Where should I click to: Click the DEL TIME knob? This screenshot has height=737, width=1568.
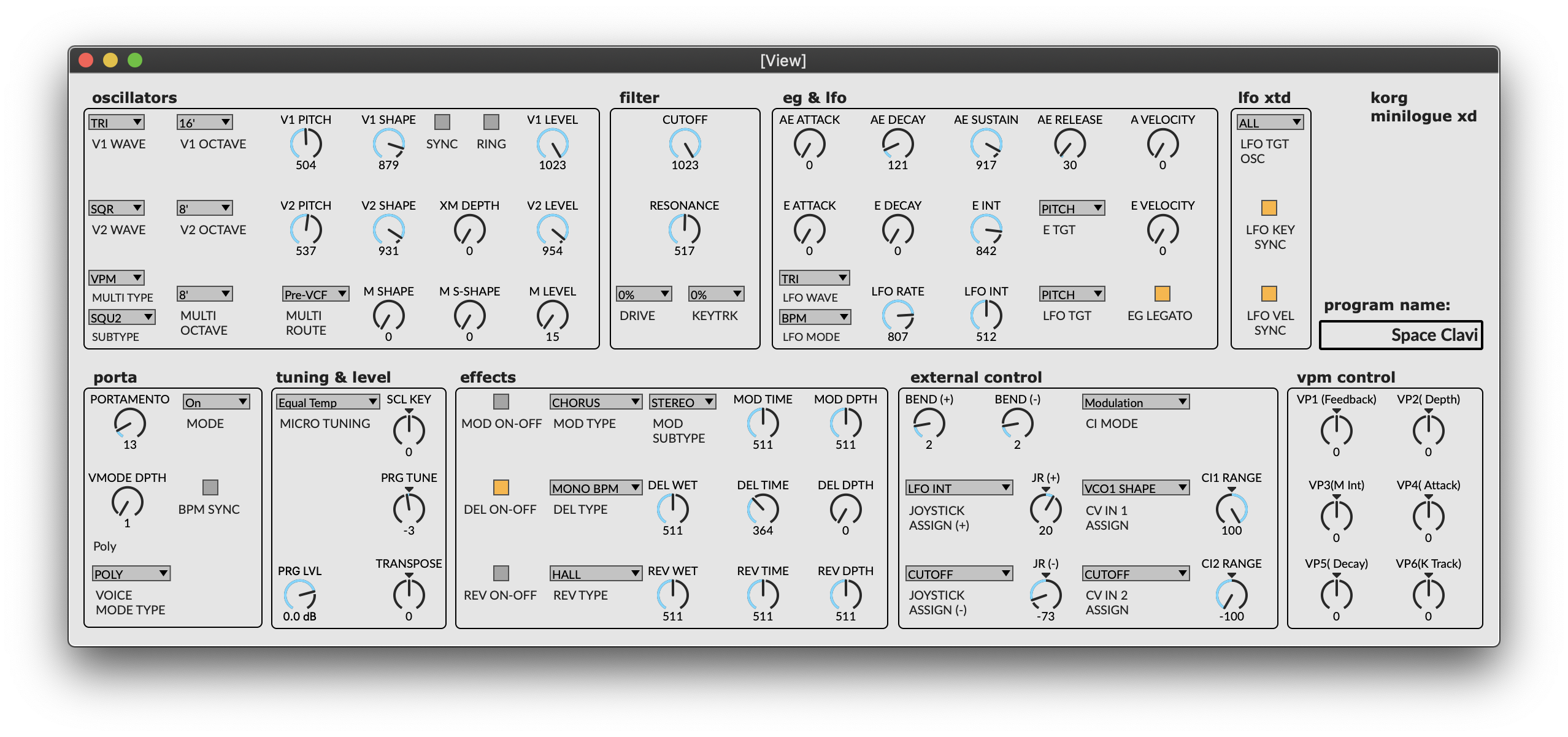(x=763, y=510)
